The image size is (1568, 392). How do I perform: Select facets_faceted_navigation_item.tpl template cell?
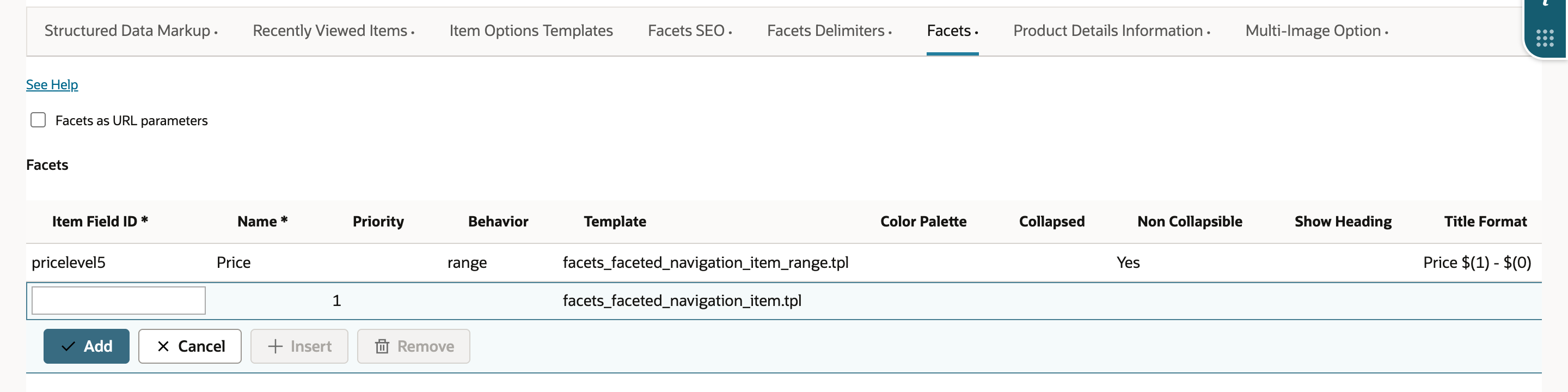pyautogui.click(x=682, y=301)
